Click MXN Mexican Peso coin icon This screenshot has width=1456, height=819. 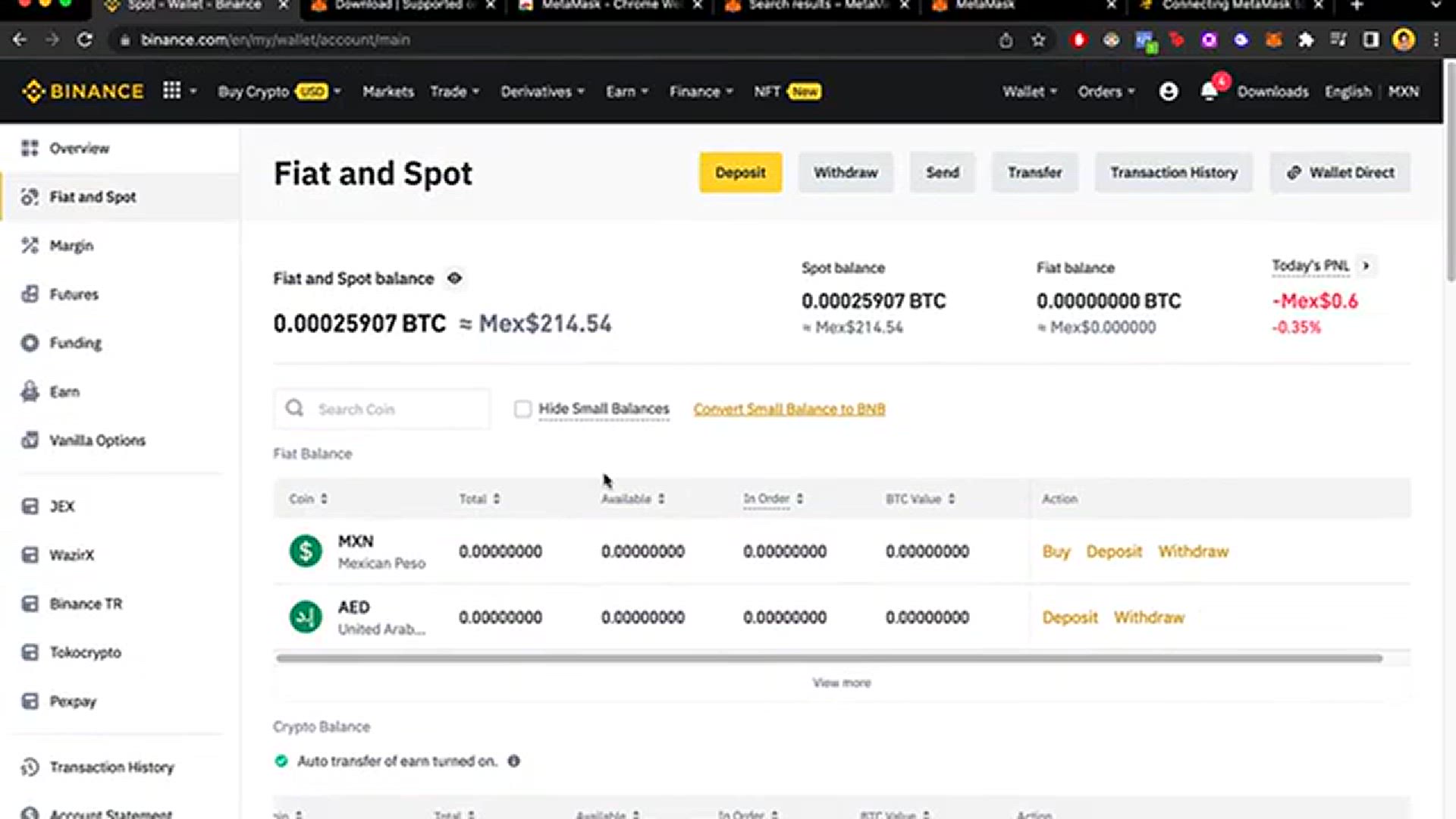click(306, 551)
